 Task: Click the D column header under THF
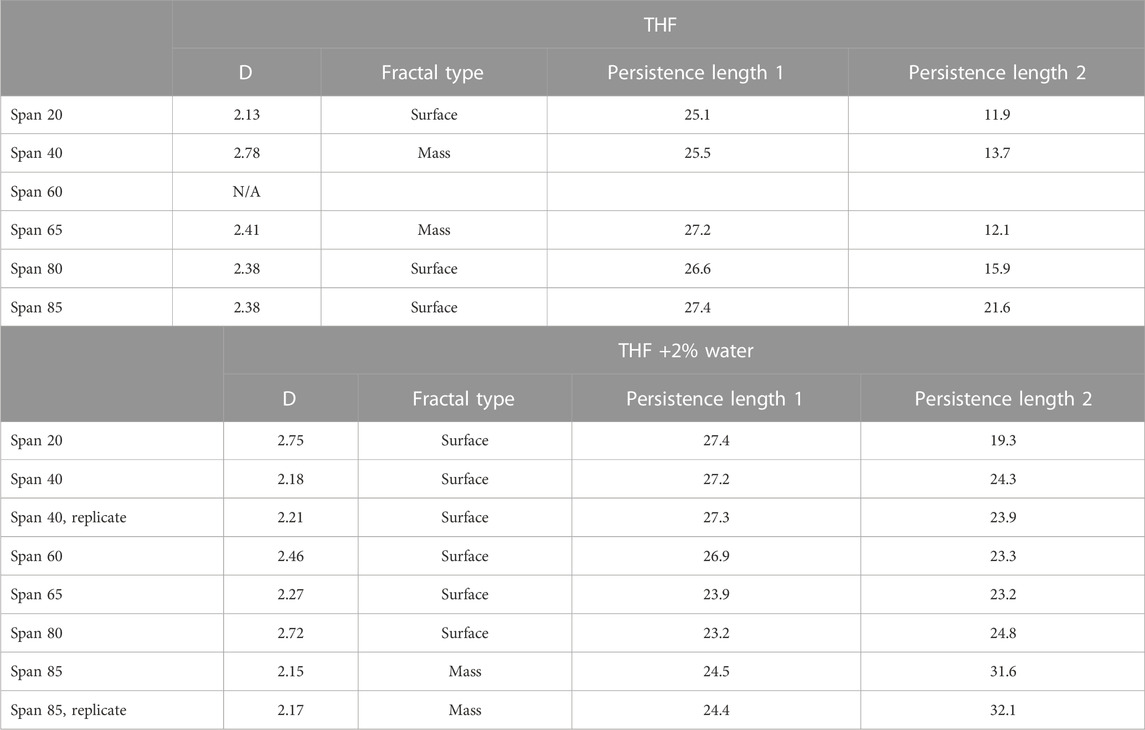tap(246, 72)
